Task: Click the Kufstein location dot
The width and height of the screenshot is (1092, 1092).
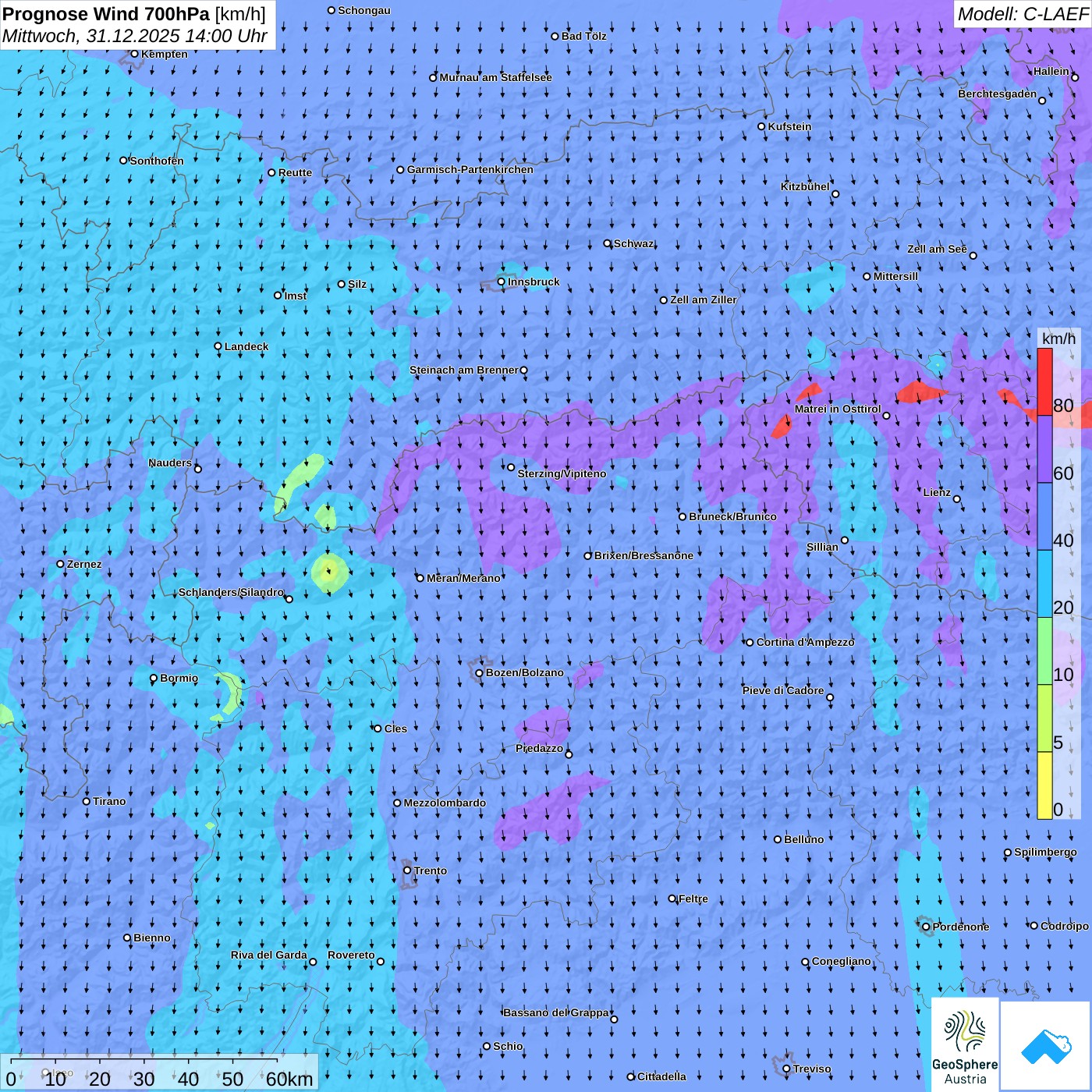Action: 762,126
